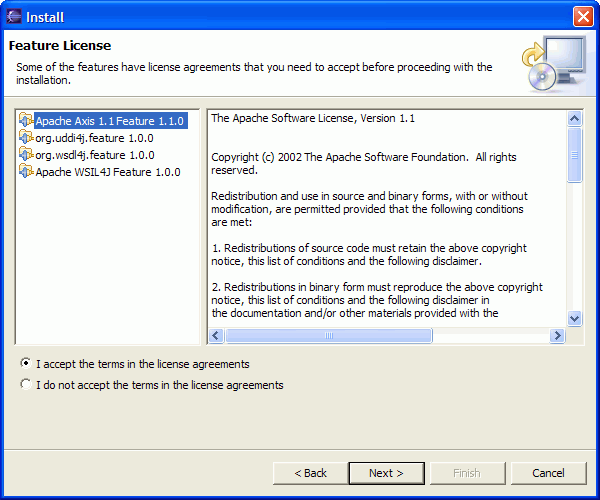Select org.uddi4j.feature 1.0.0 in list
Viewport: 600px width, 500px height.
pos(94,138)
